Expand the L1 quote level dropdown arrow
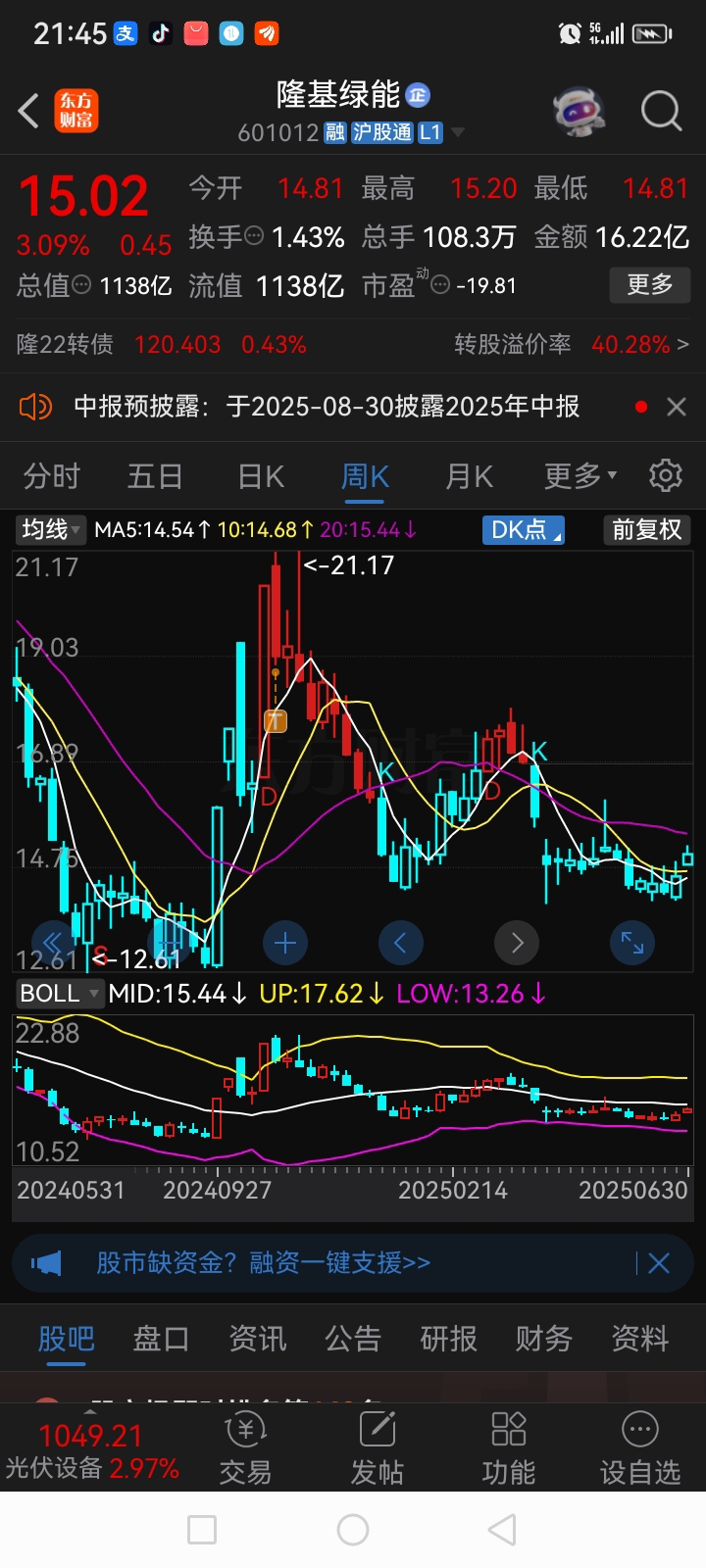This screenshot has width=706, height=1568. tap(457, 132)
